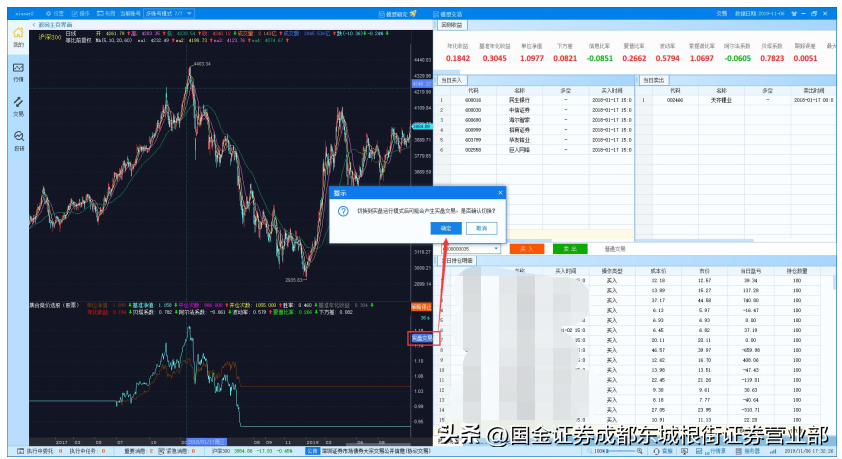Click the 0.7823 beta value

(772, 59)
